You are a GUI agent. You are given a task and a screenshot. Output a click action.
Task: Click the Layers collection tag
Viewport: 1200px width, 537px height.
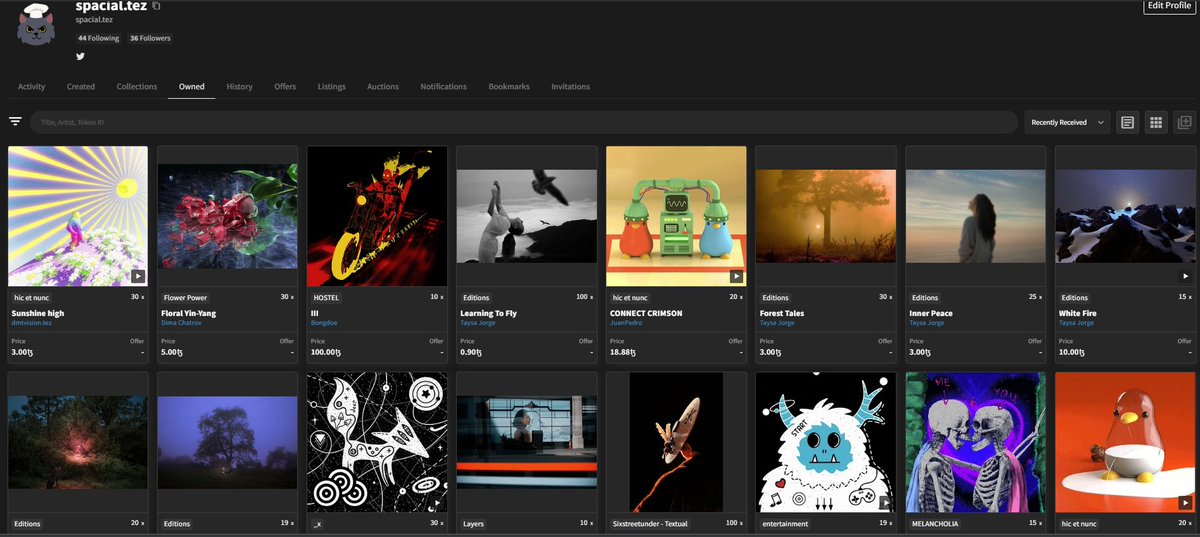click(x=474, y=523)
